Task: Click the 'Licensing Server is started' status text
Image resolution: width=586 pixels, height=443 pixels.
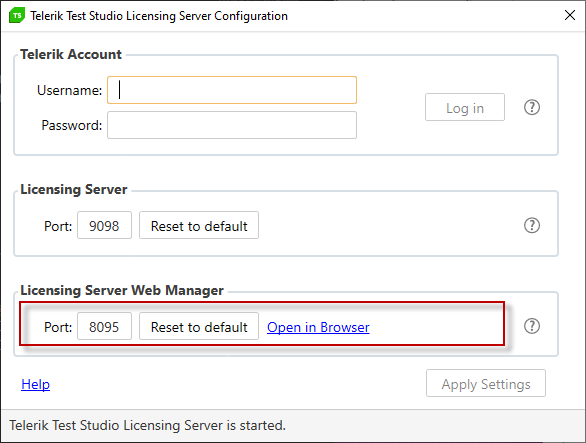Action: pos(147,425)
